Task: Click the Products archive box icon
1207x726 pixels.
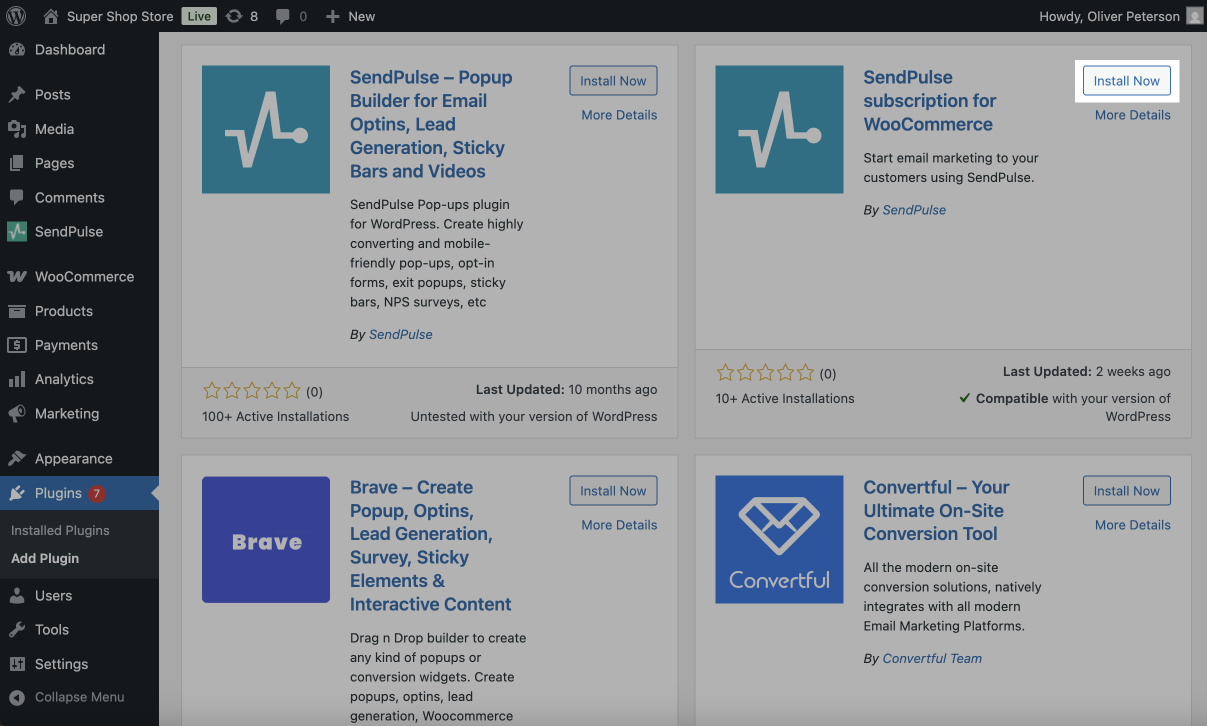Action: [x=17, y=311]
